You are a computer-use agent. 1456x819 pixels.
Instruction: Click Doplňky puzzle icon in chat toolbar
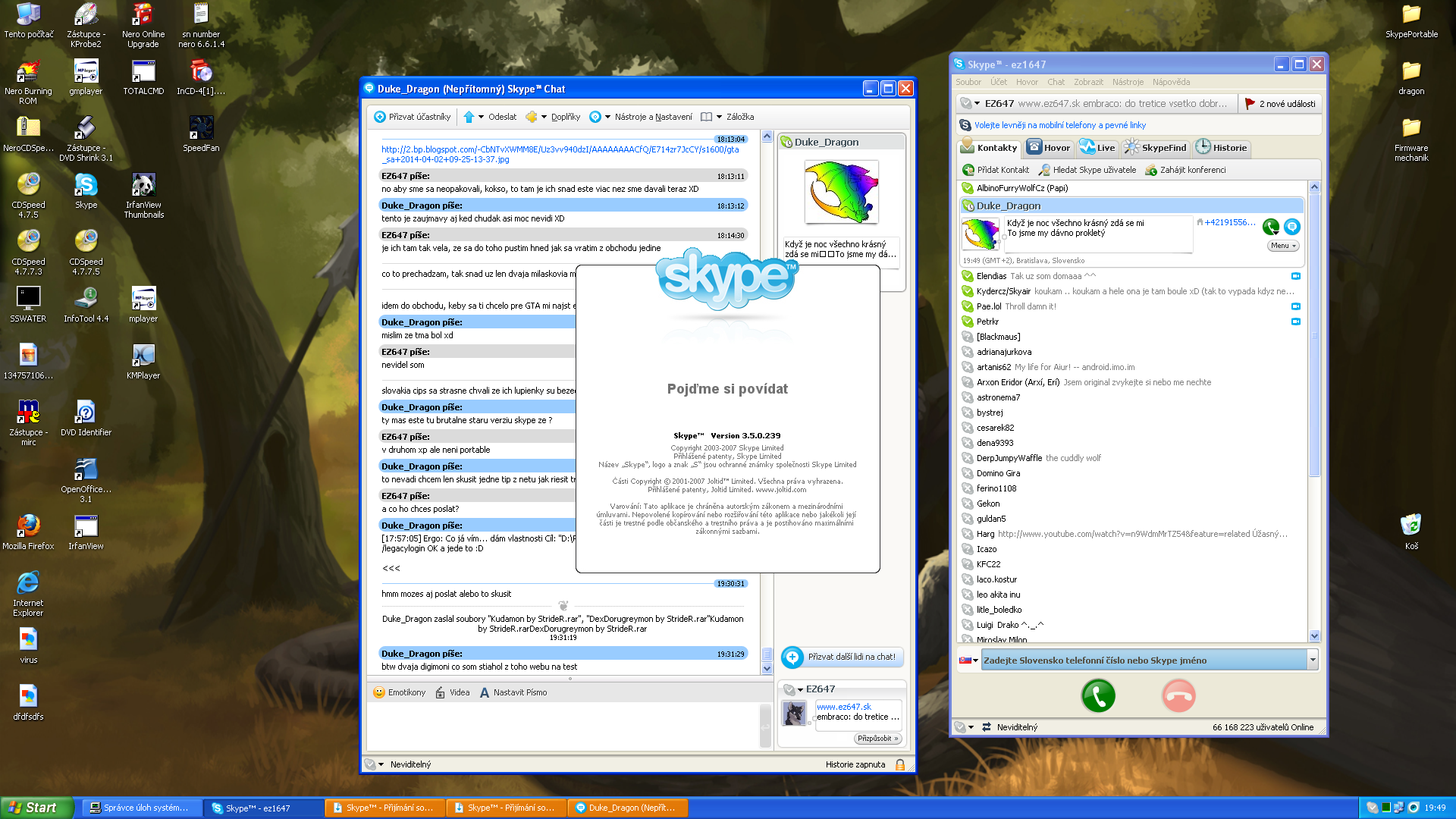pyautogui.click(x=532, y=117)
